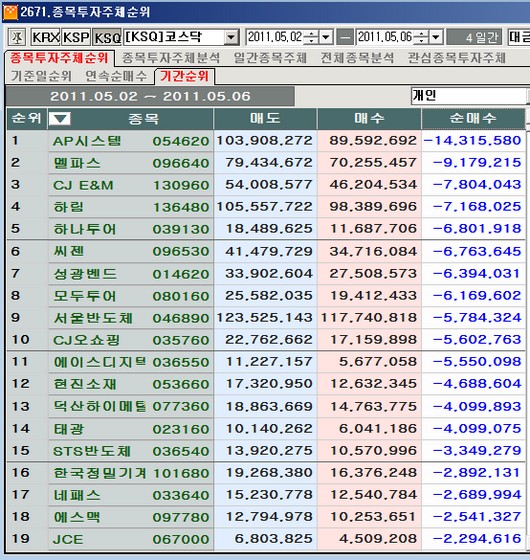Viewport: 530px width, 560px height.
Task: Open the 개인 investor type dropdown
Action: point(470,96)
